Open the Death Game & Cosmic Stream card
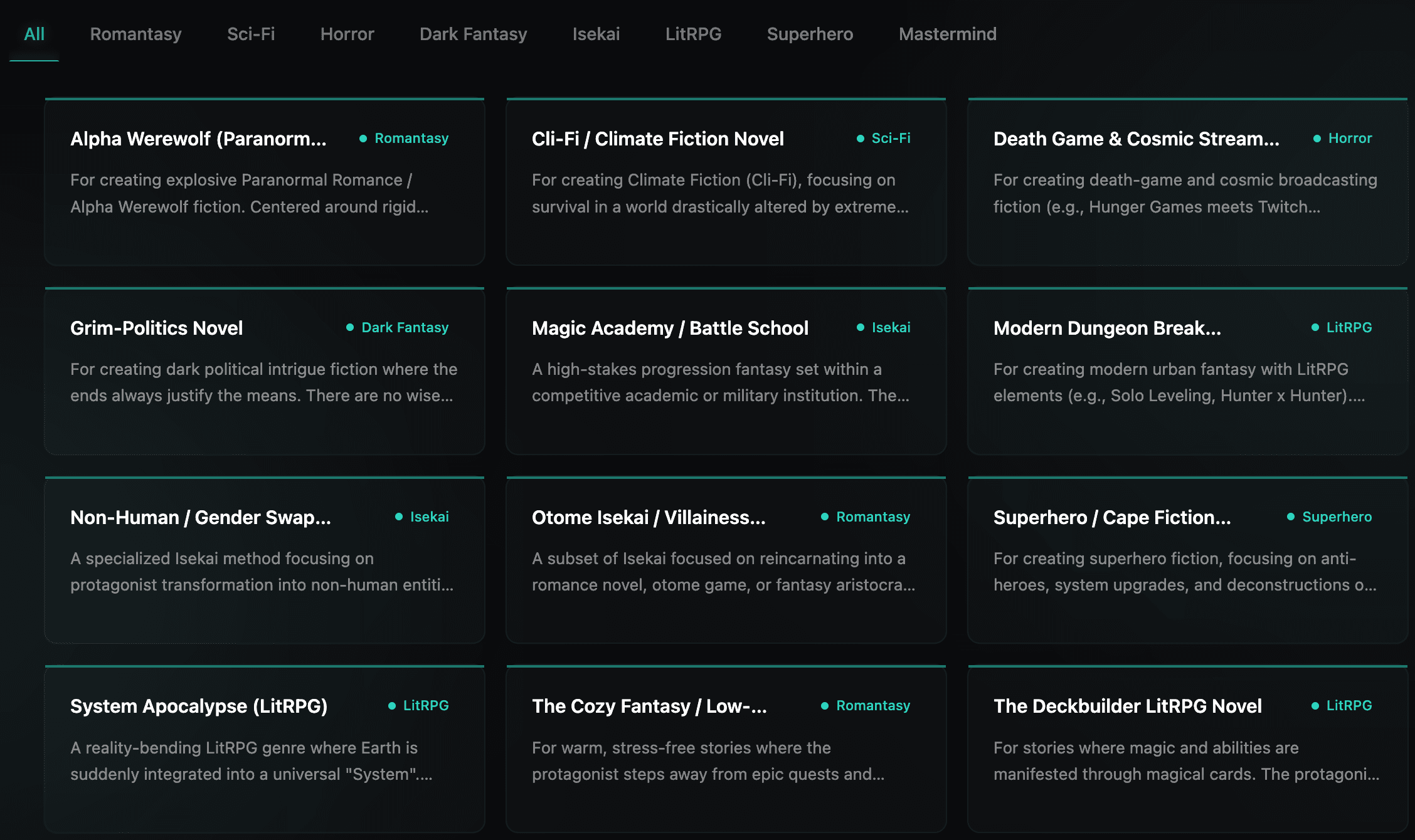The width and height of the screenshot is (1415, 840). pos(1187,182)
